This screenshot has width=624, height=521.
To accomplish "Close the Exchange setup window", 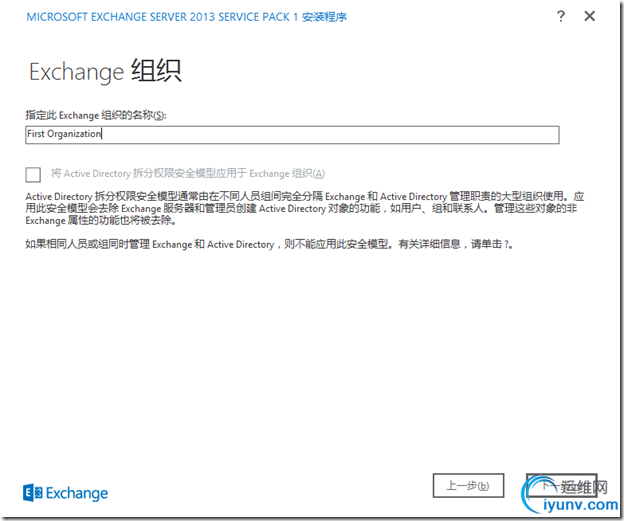I will click(589, 16).
